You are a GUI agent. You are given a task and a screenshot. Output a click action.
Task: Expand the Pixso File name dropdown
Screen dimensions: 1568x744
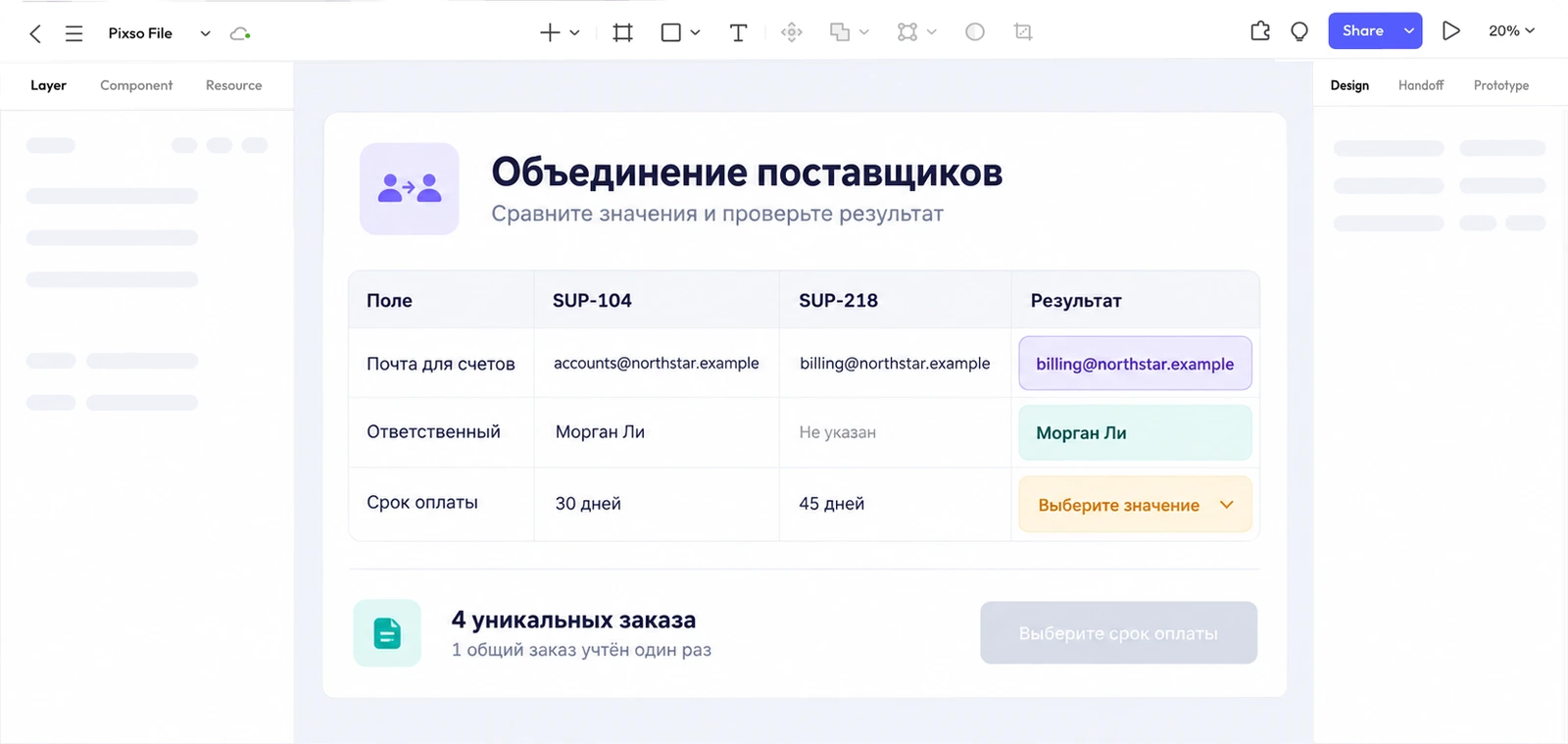point(205,33)
